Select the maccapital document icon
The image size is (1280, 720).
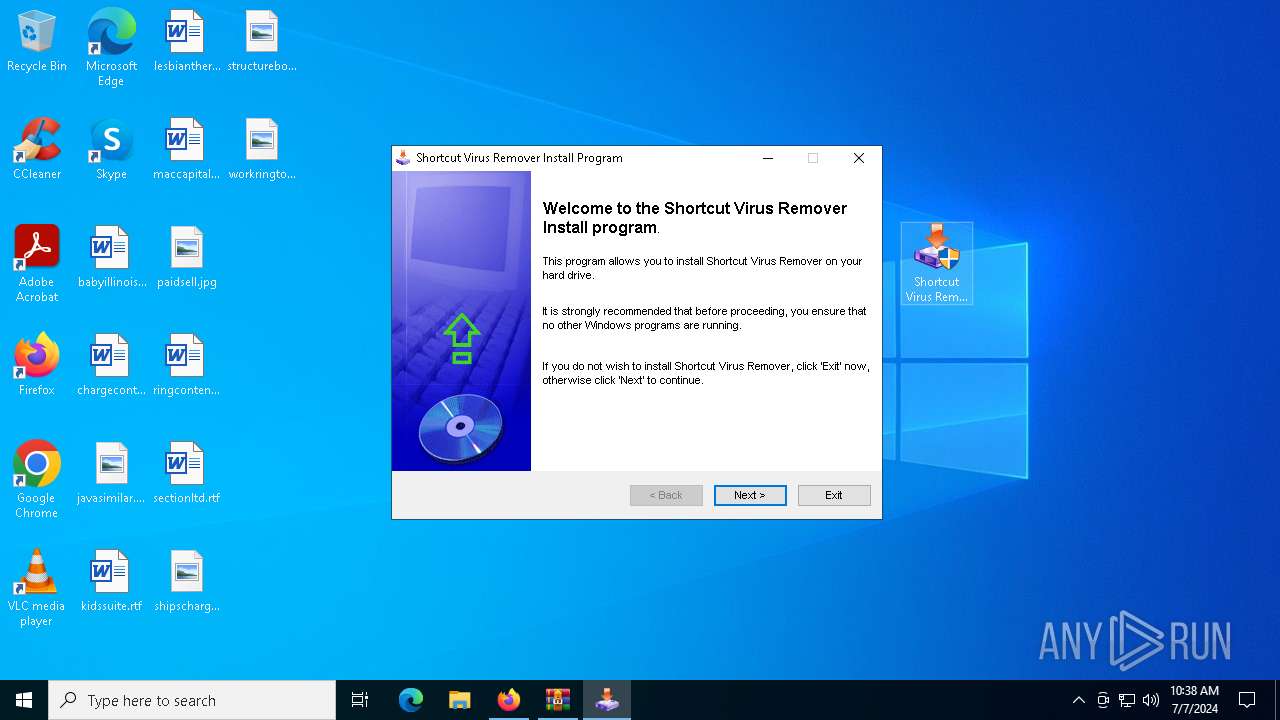186,150
